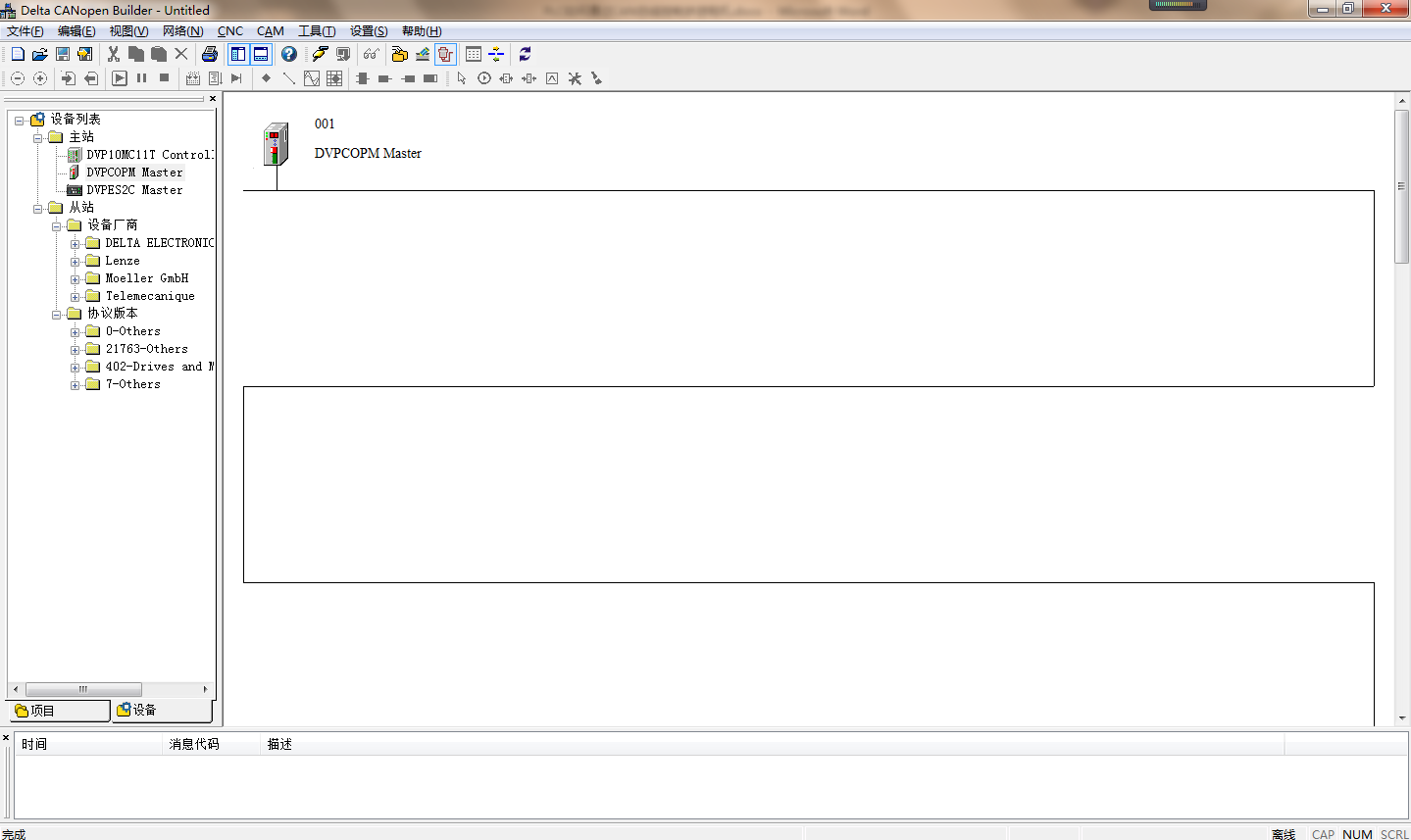Viewport: 1411px width, 840px height.
Task: Click the Play button in second toolbar
Action: [120, 78]
